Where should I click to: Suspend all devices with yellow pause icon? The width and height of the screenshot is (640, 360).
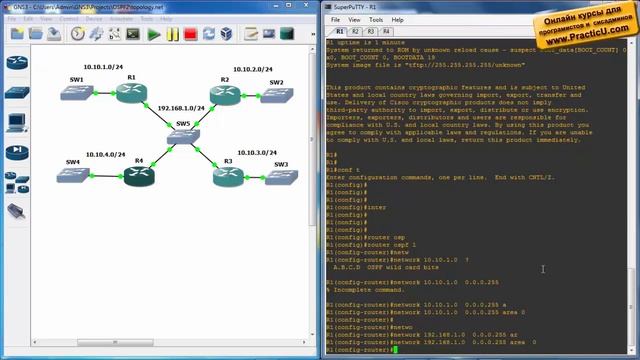click(172, 34)
